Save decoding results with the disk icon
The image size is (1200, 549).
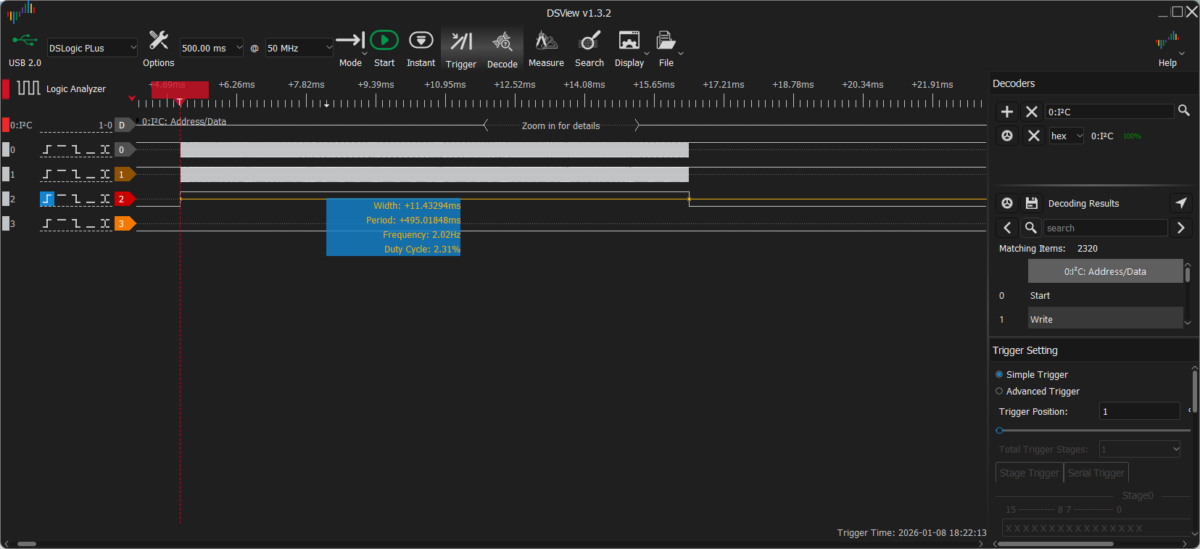[x=1032, y=203]
